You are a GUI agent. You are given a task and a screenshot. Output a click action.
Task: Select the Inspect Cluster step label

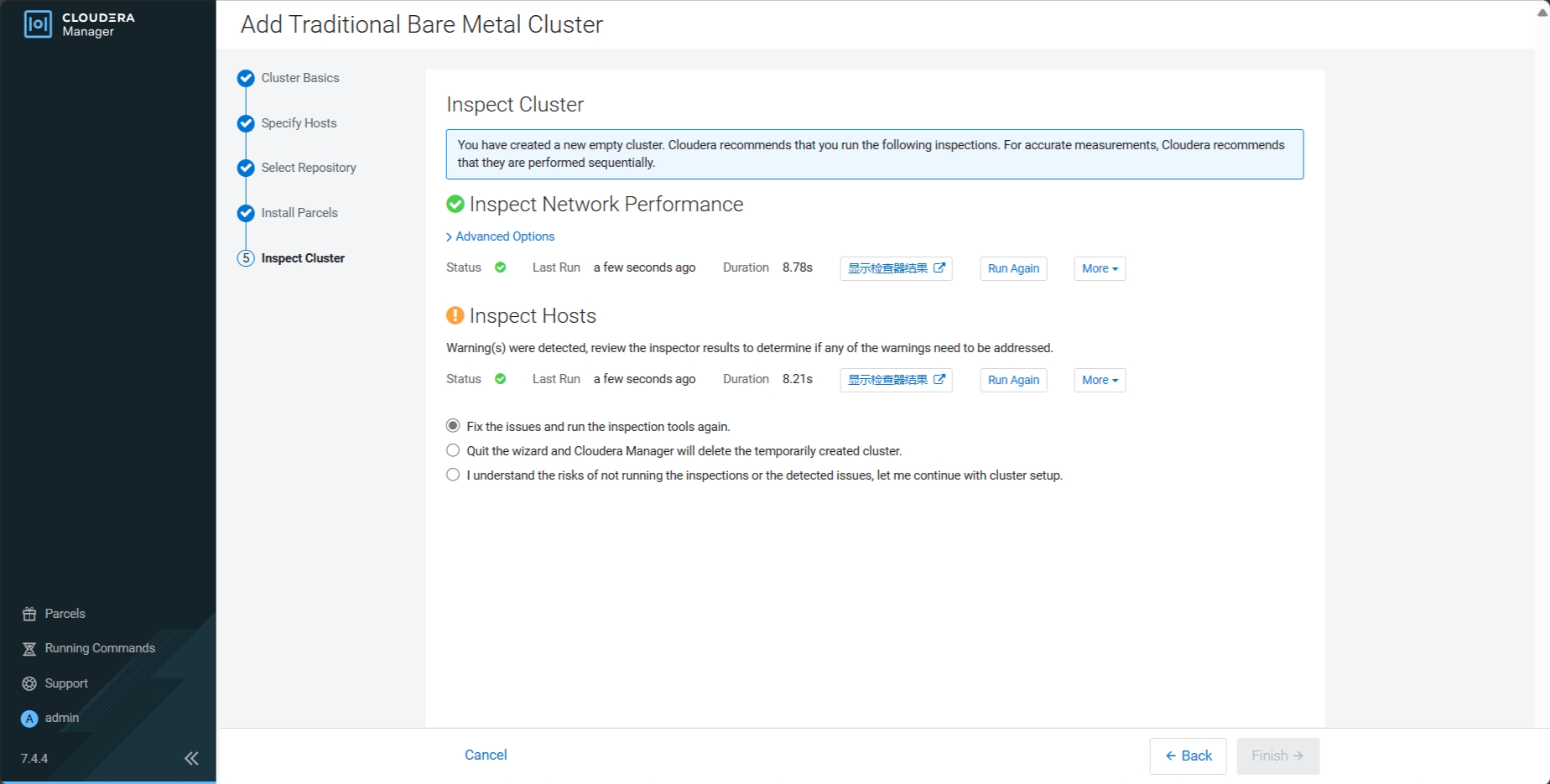pos(303,258)
